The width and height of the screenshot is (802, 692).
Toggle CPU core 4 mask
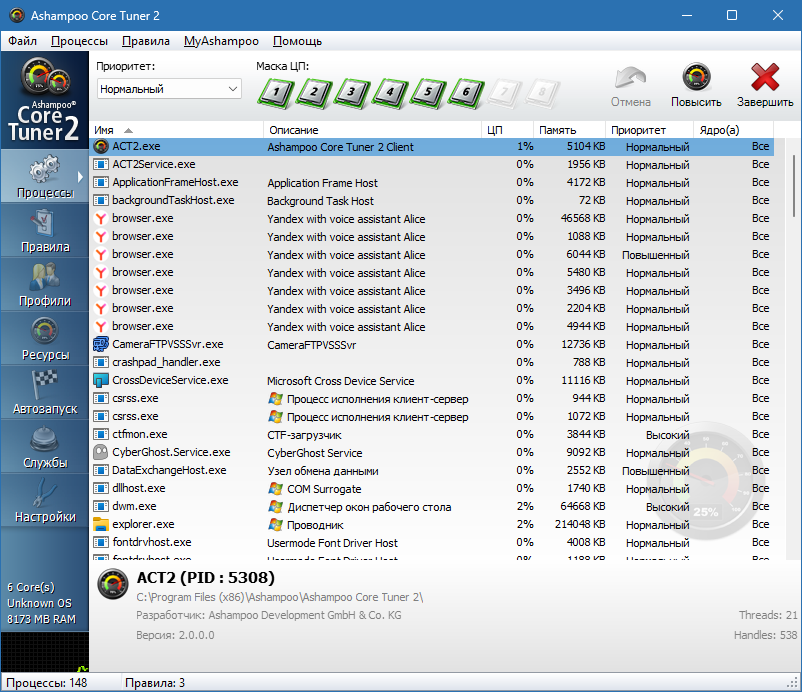click(x=390, y=93)
